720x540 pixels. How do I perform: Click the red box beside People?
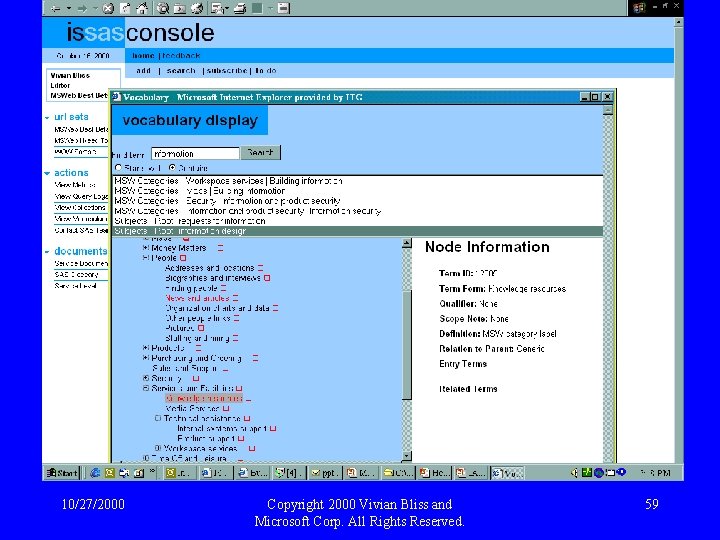pos(183,258)
